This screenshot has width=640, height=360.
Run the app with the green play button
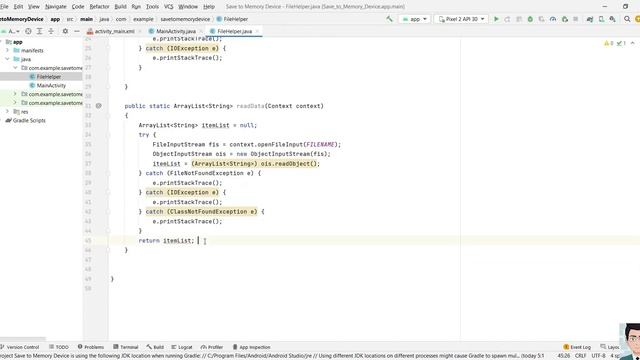coord(496,19)
